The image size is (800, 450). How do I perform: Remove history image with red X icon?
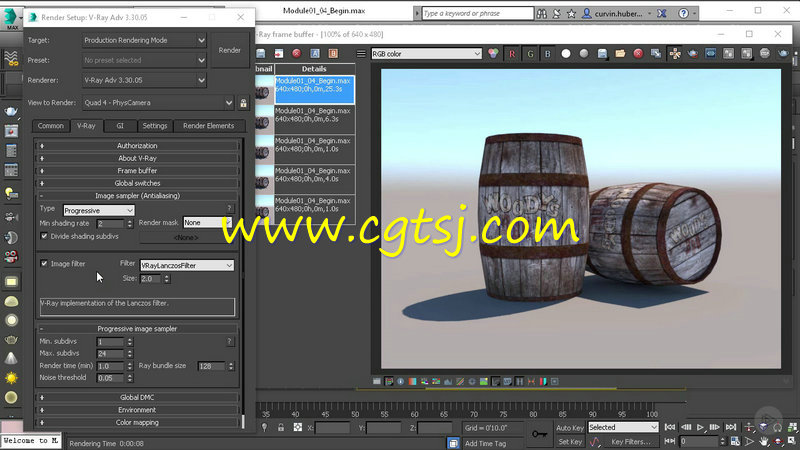tap(296, 54)
